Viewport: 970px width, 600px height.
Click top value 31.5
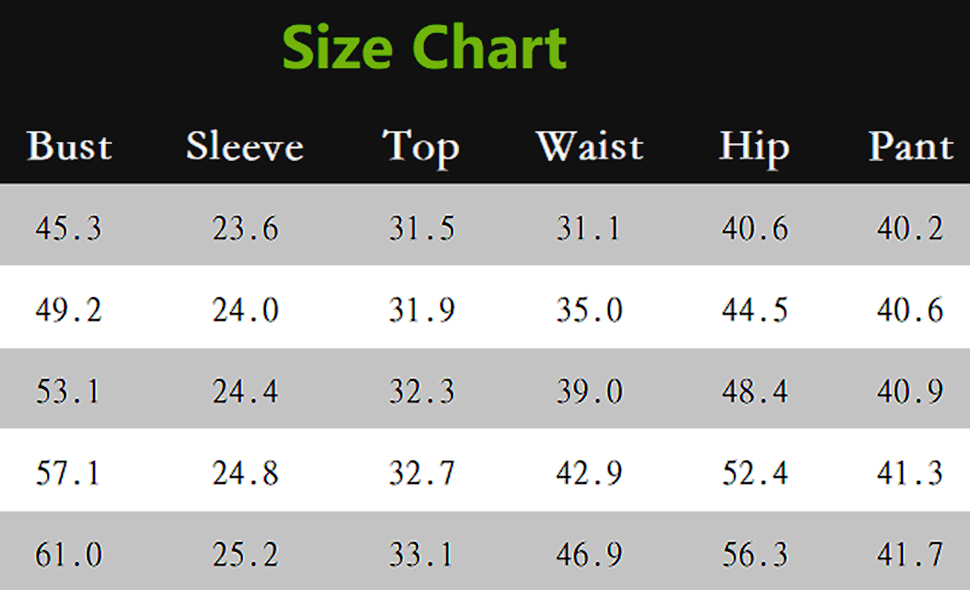coord(421,228)
